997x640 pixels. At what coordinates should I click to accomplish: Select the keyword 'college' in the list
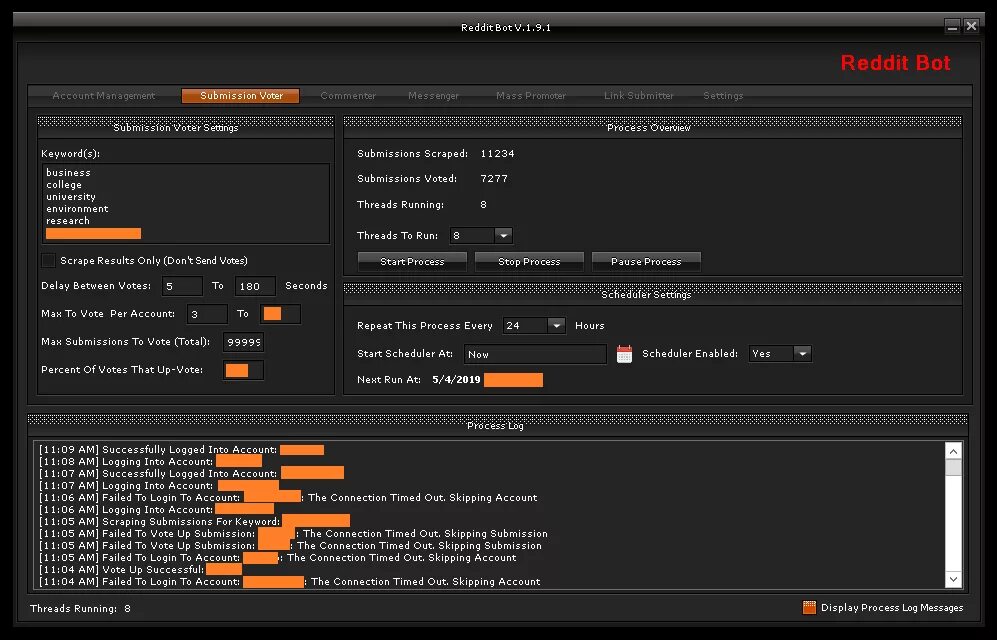[x=64, y=184]
